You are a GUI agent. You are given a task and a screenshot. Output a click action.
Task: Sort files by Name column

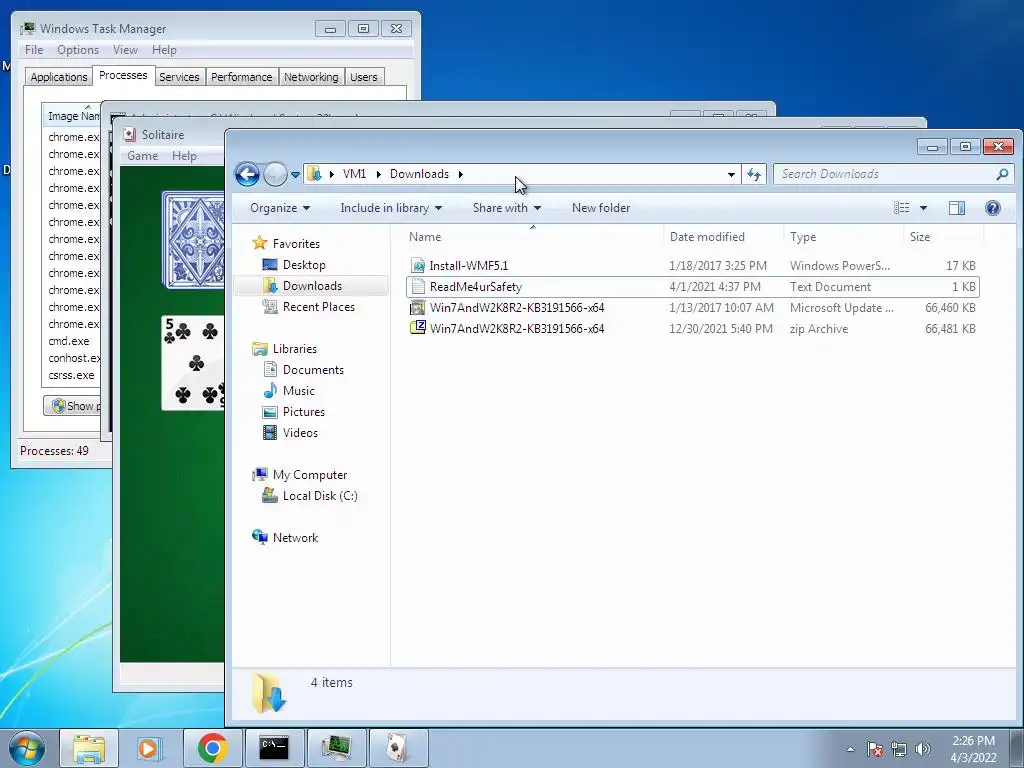click(x=424, y=236)
